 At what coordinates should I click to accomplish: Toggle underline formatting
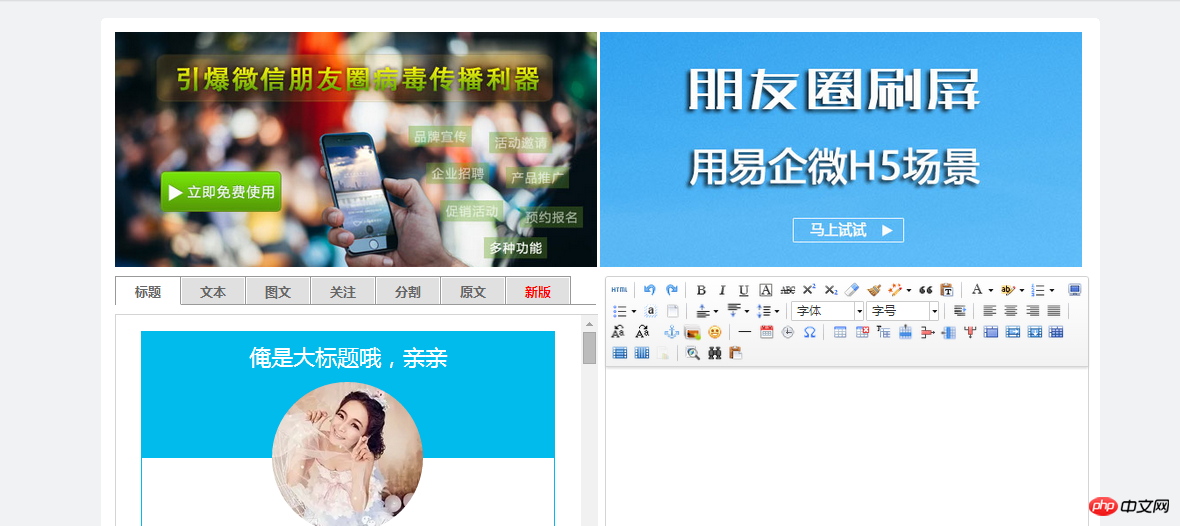[744, 290]
